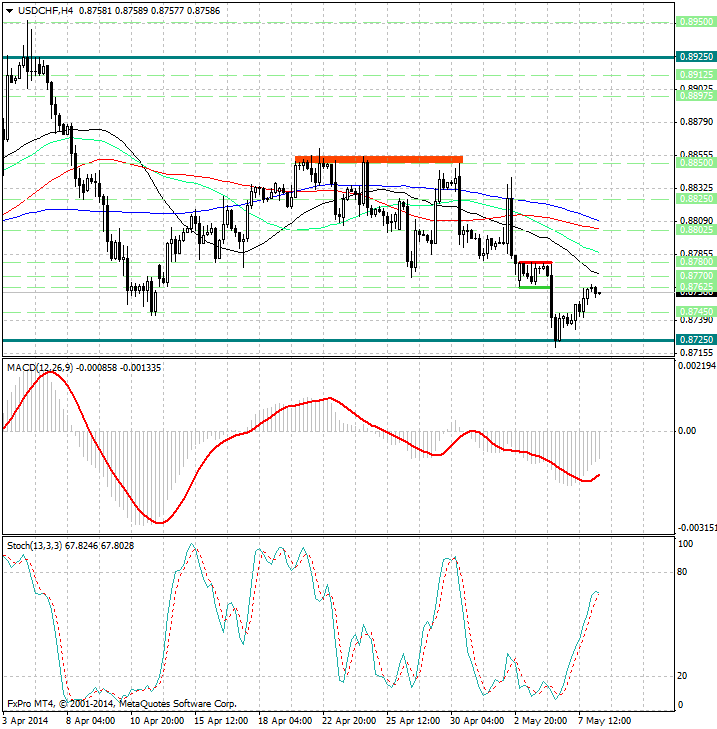Click the 7 May 12:00 time label

(x=604, y=721)
